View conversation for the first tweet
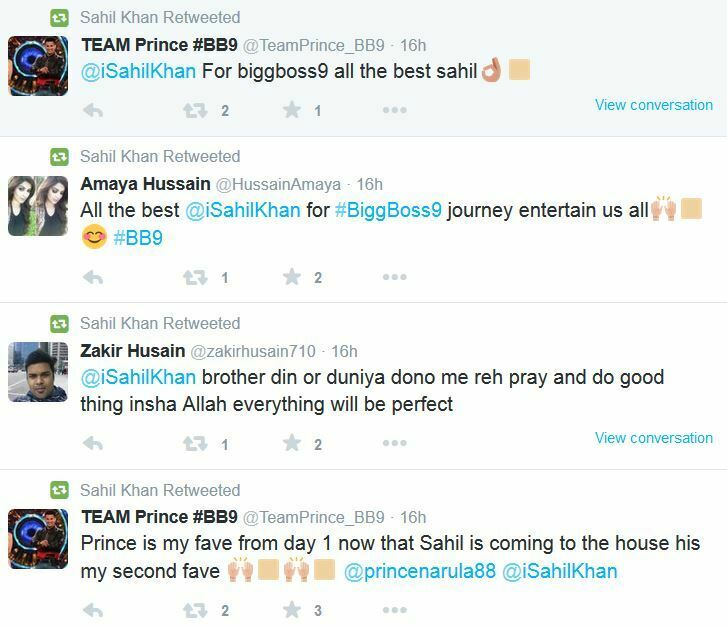The width and height of the screenshot is (727, 628). pyautogui.click(x=654, y=105)
